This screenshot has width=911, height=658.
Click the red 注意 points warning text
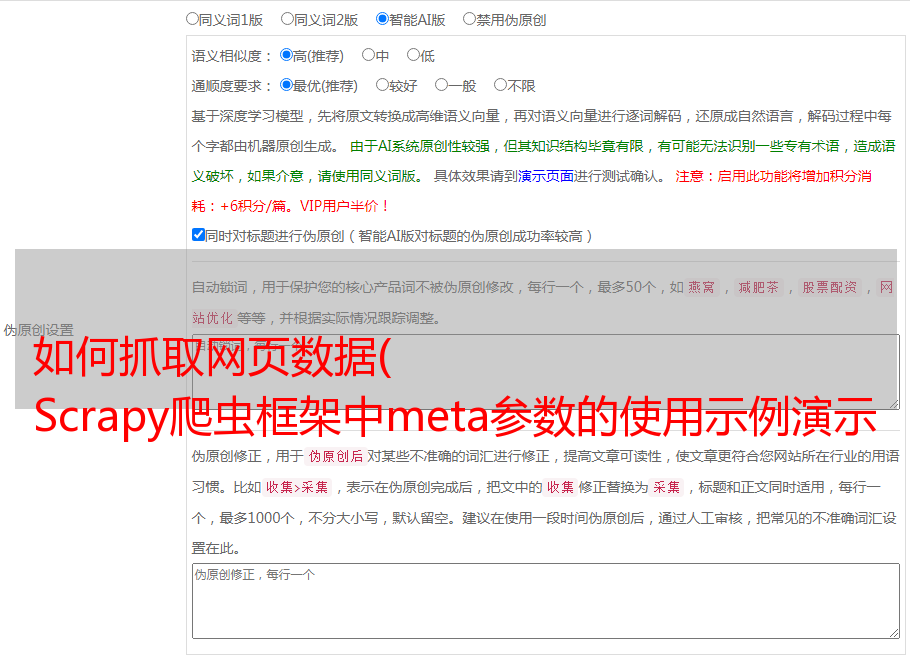(531, 191)
